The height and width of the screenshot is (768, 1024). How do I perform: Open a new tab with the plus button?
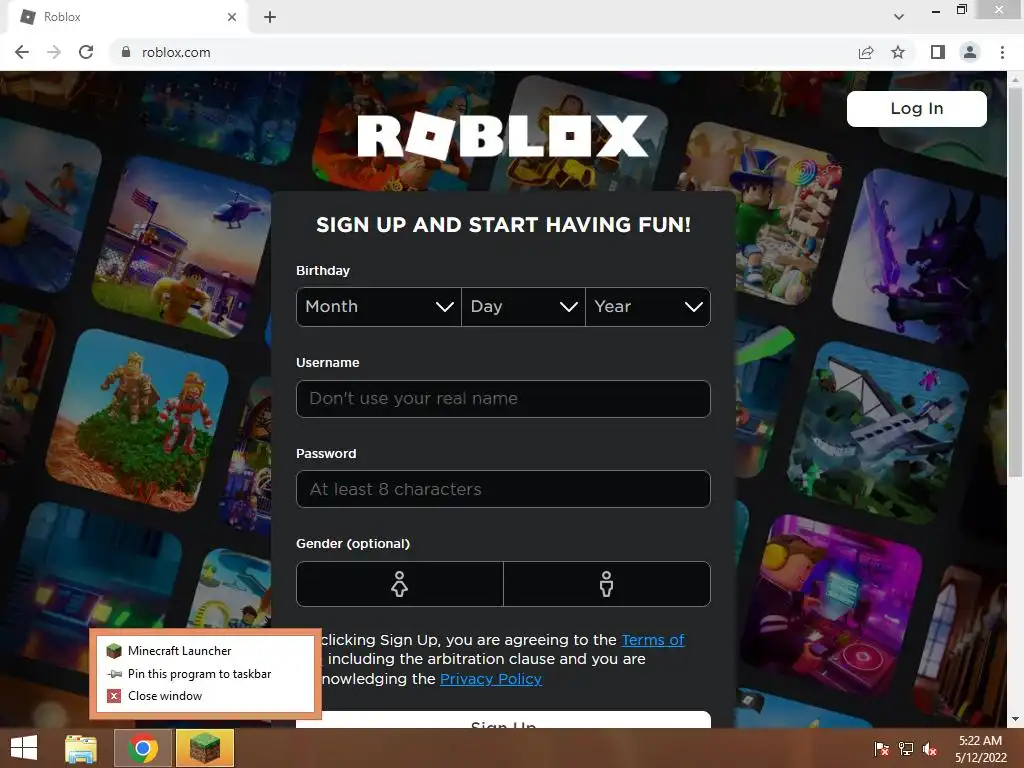coord(270,17)
